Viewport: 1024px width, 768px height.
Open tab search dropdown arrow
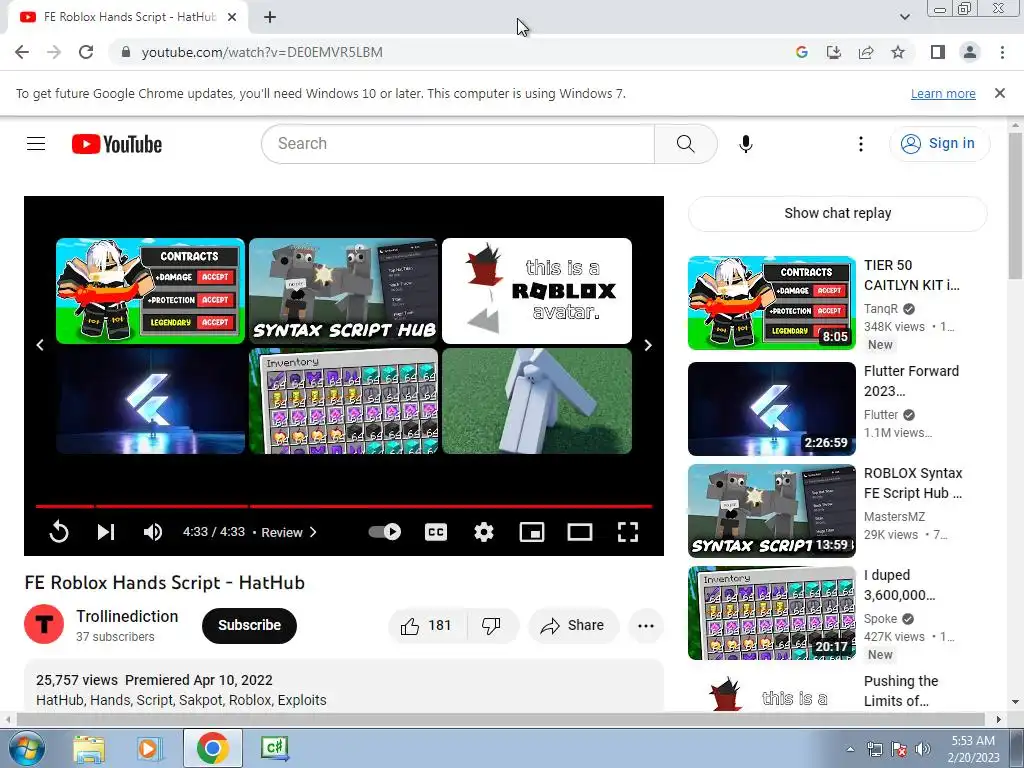click(x=904, y=17)
